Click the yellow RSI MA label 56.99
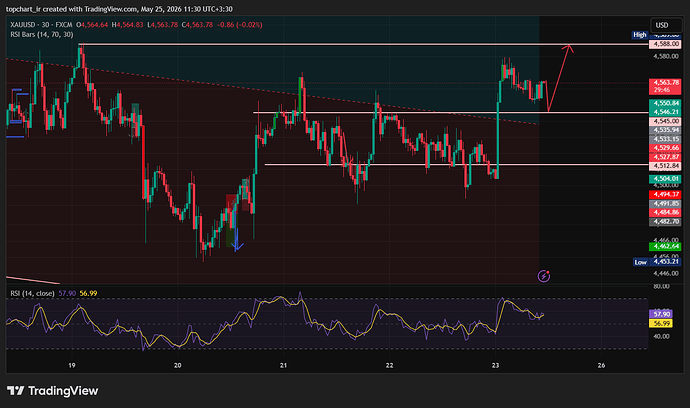The height and width of the screenshot is (408, 690). click(x=661, y=323)
